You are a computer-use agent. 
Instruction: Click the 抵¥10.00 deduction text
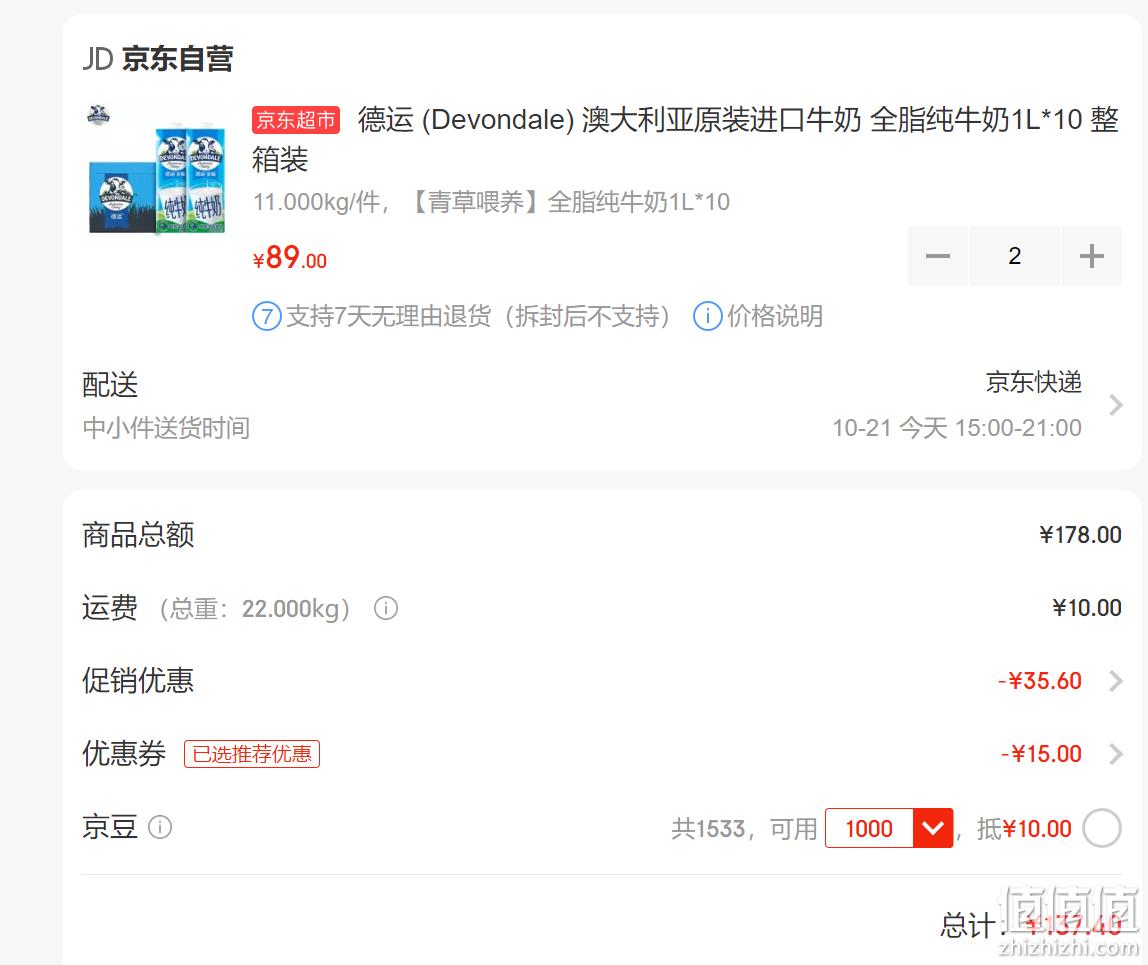pyautogui.click(x=1024, y=829)
